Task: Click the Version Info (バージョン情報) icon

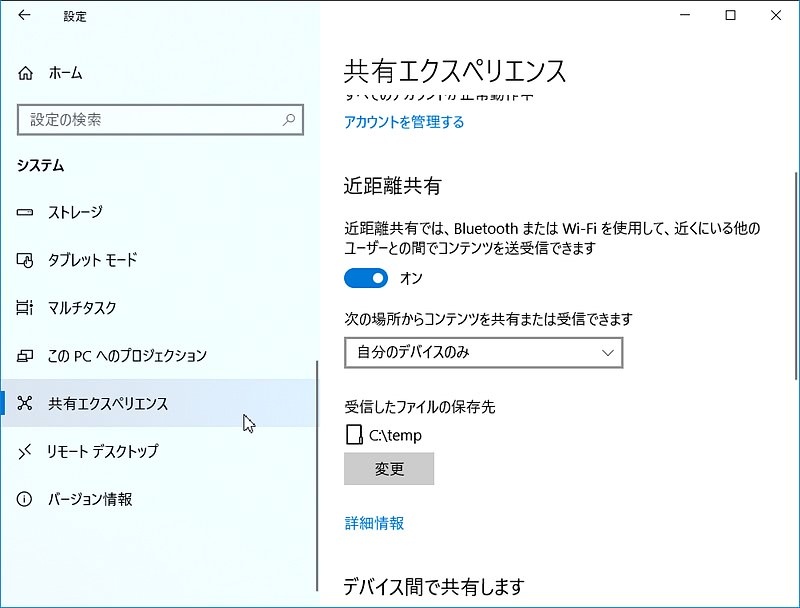Action: click(x=26, y=499)
